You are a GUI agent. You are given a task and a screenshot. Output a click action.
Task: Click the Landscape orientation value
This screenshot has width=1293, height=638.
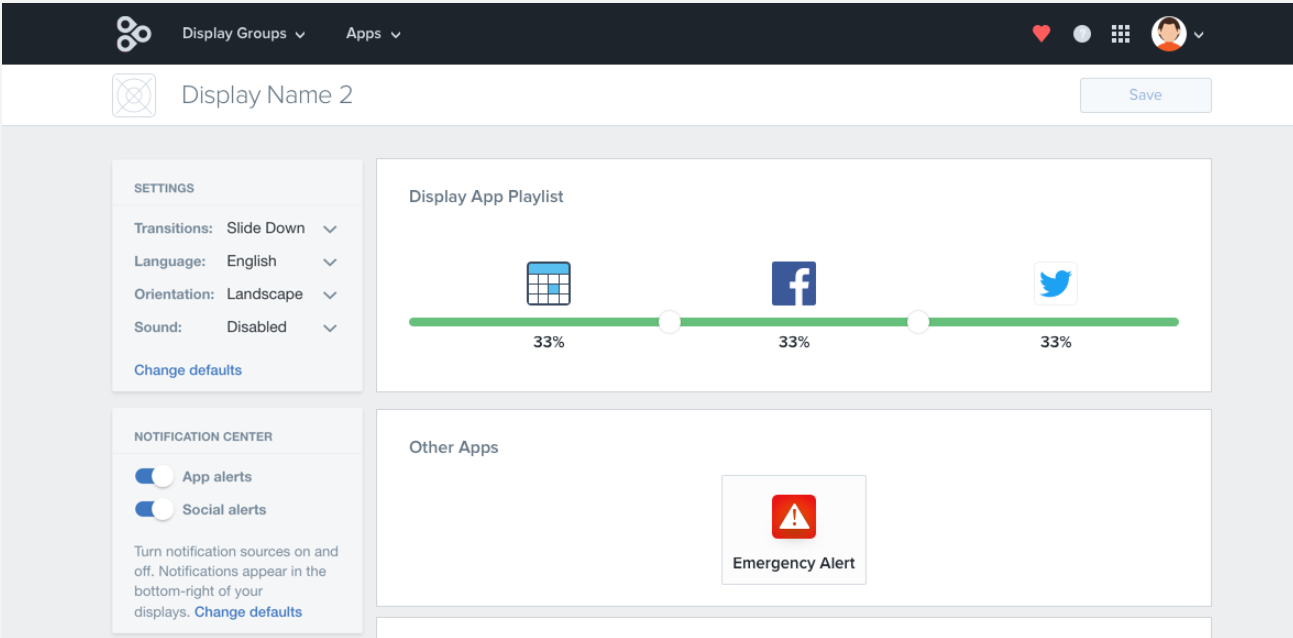pos(265,294)
